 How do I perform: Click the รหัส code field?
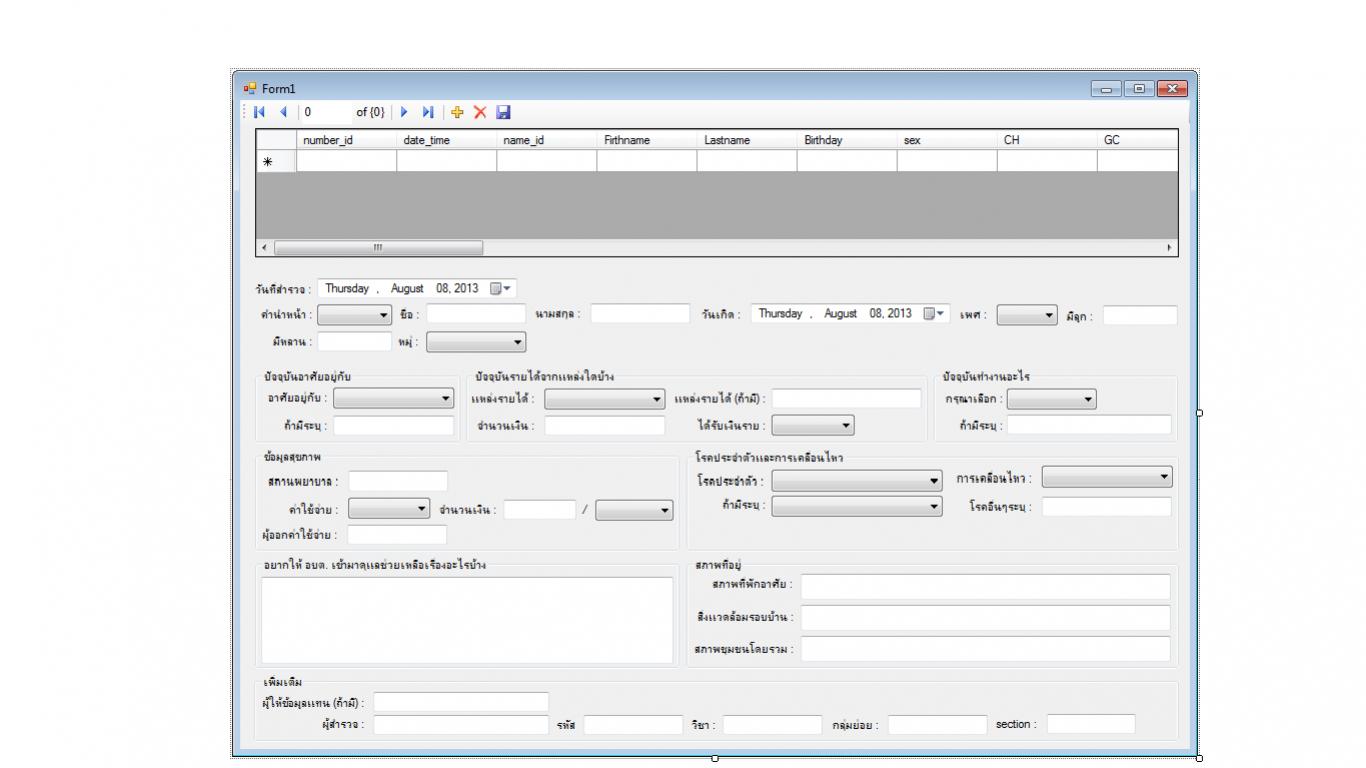pyautogui.click(x=633, y=725)
